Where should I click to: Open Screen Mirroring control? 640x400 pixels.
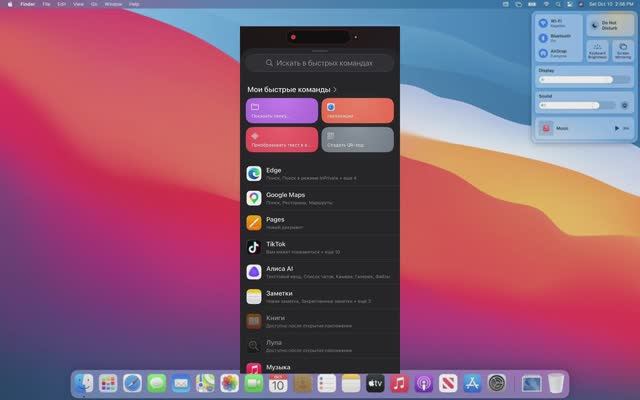pyautogui.click(x=622, y=51)
